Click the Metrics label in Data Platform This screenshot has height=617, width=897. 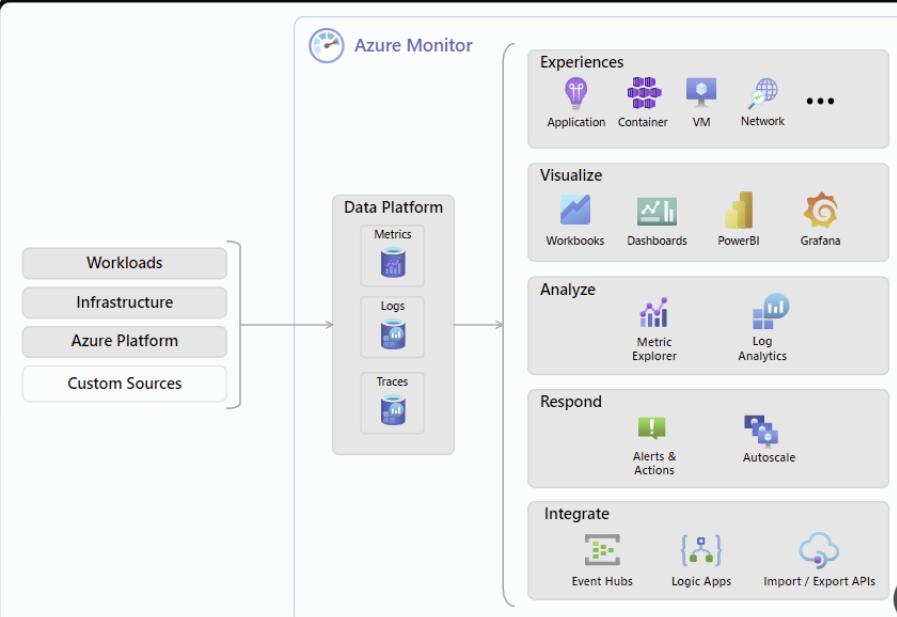(392, 234)
